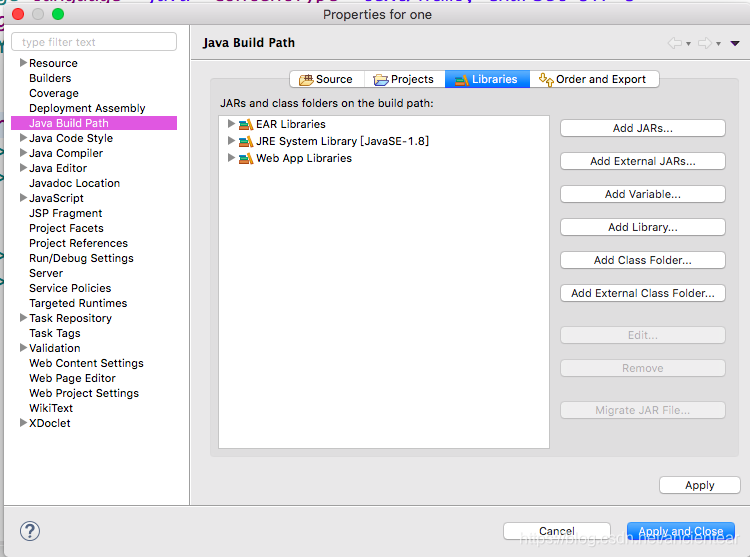Expand the Java Editor node
The width and height of the screenshot is (750, 557).
22,168
